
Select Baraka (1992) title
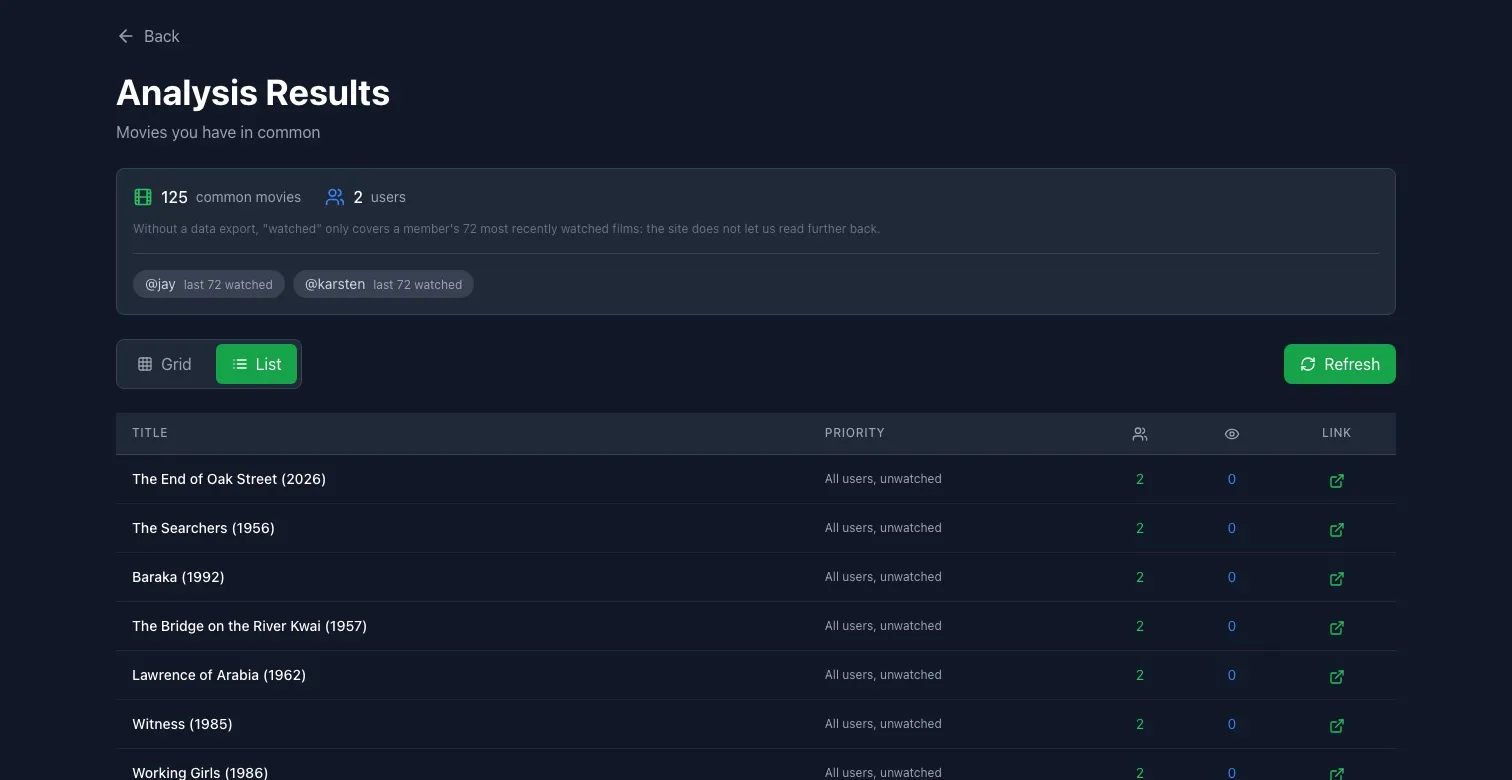(178, 577)
